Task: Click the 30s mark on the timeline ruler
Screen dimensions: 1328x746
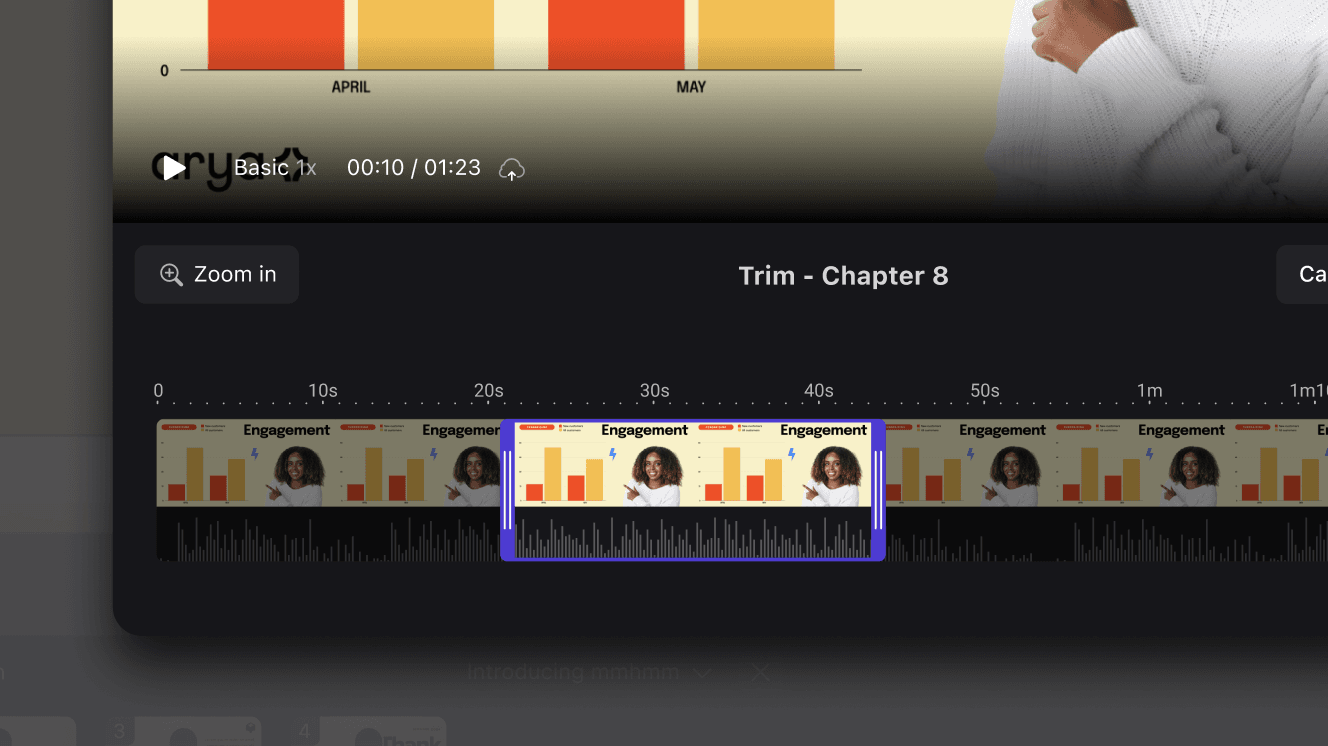Action: click(654, 390)
